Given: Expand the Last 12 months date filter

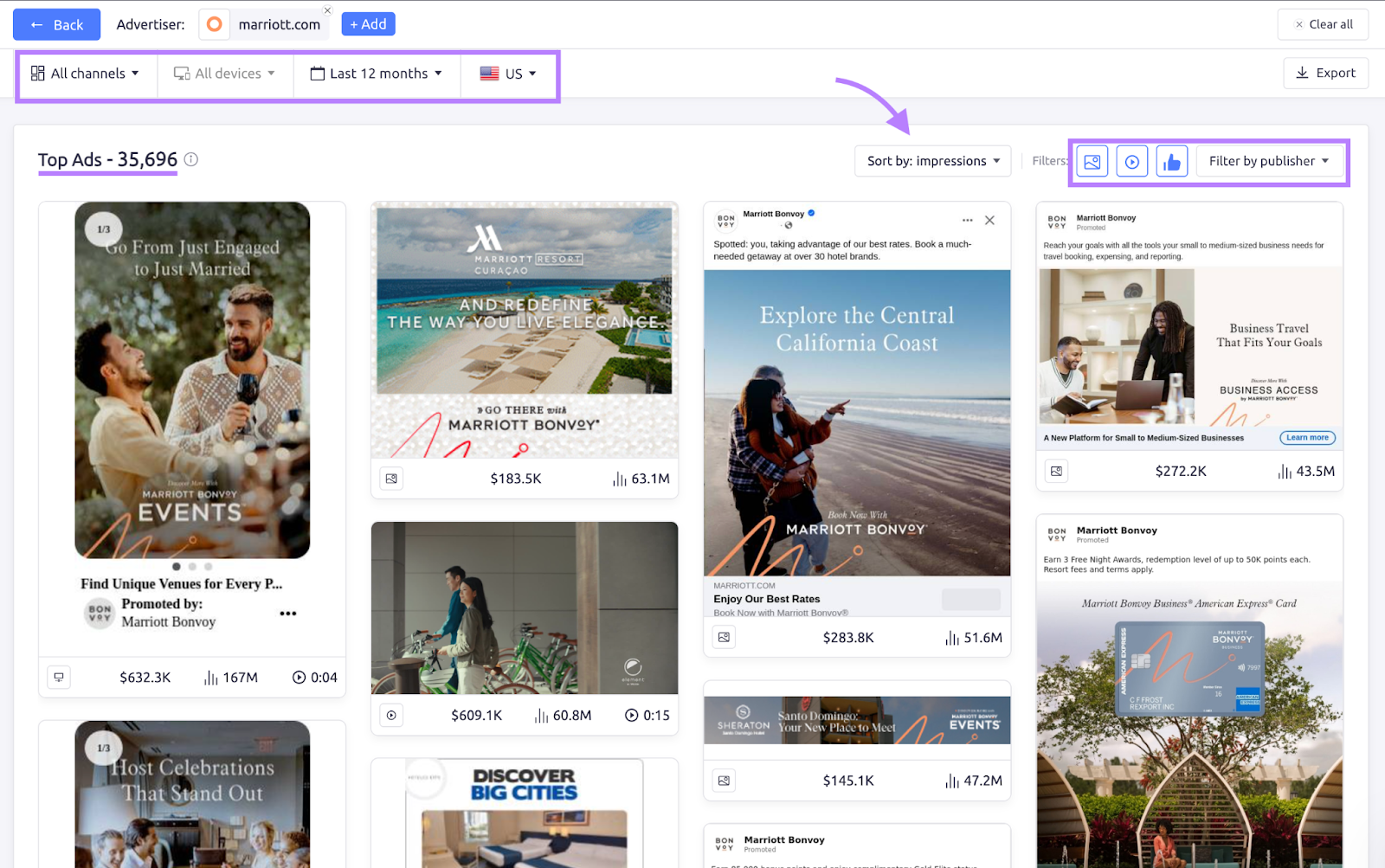Looking at the screenshot, I should click(x=377, y=74).
